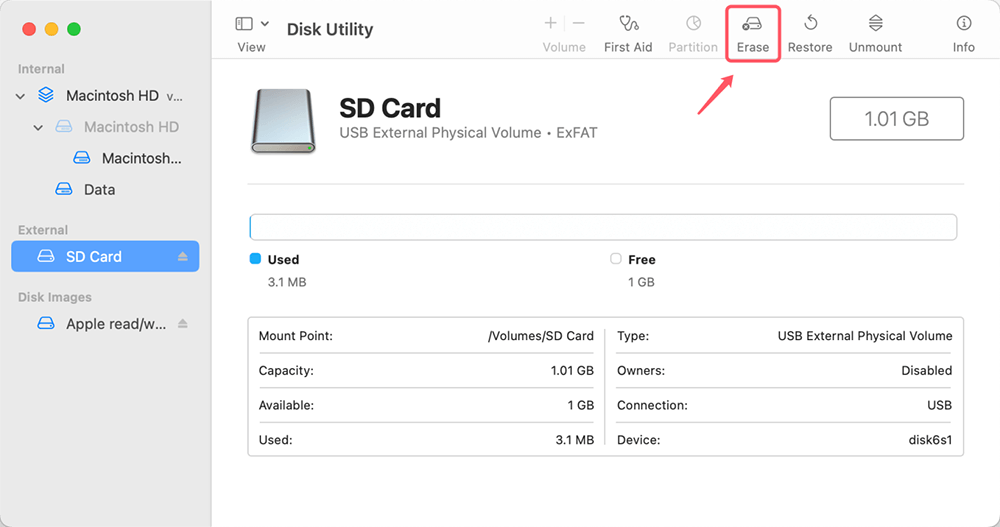Click the SD Card title heading
This screenshot has width=1000, height=527.
(390, 108)
